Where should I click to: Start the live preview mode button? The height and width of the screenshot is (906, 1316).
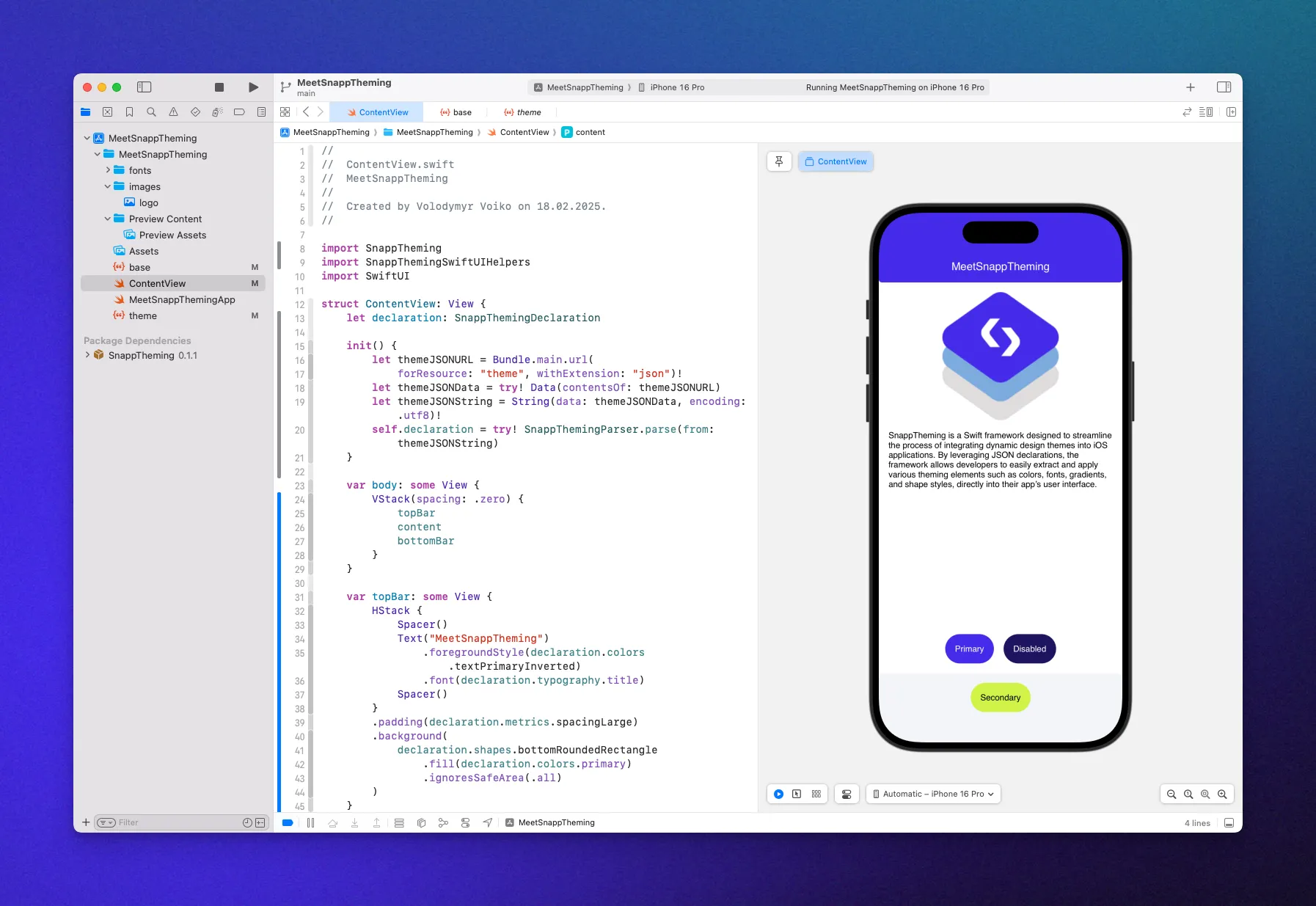[x=779, y=794]
